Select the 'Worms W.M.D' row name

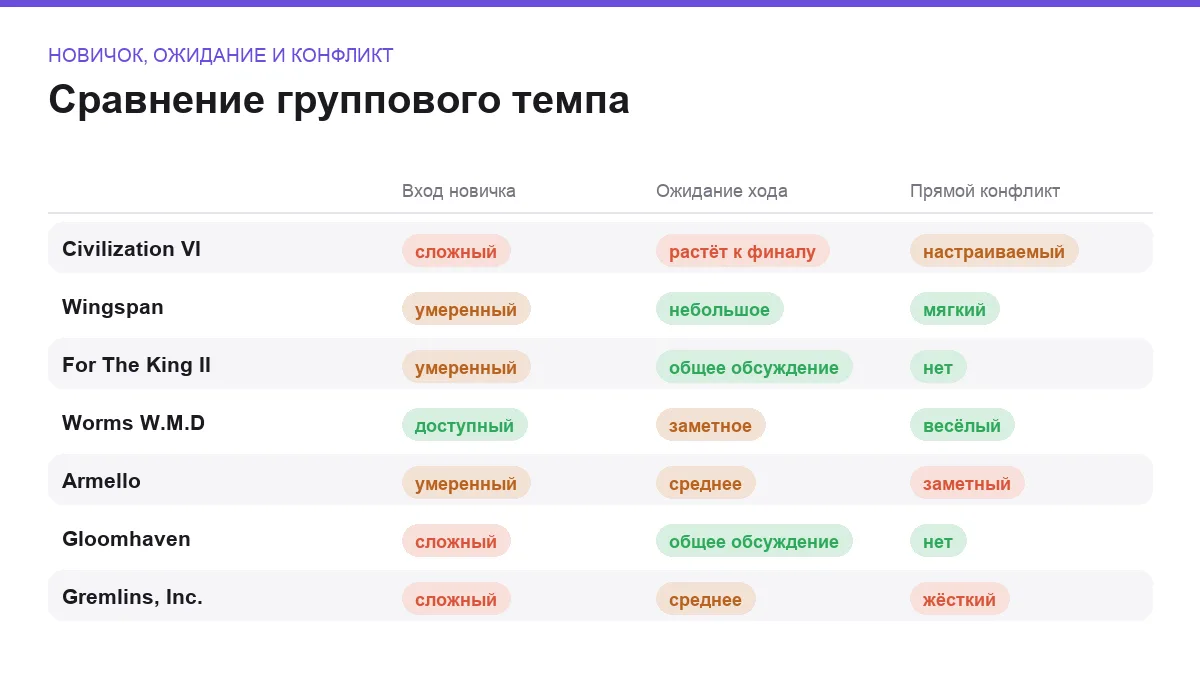tap(133, 423)
